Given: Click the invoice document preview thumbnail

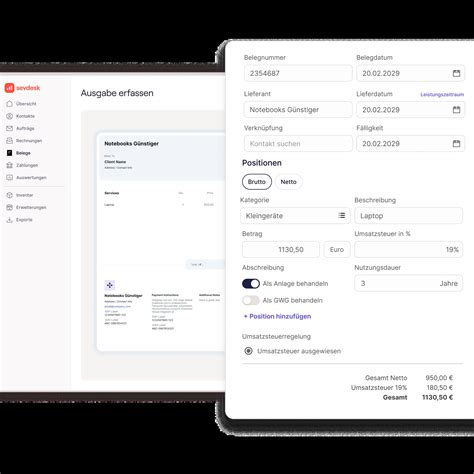Looking at the screenshot, I should [161, 242].
